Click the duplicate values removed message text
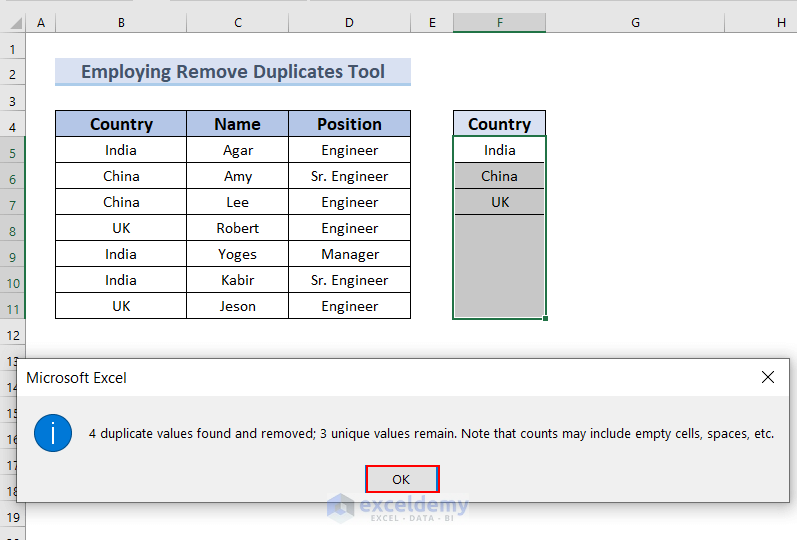 [x=431, y=433]
